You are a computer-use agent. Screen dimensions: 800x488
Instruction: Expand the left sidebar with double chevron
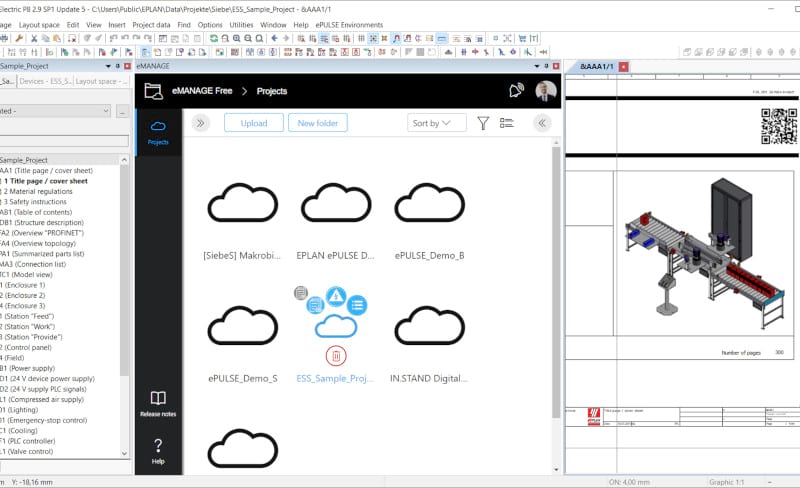(x=200, y=123)
